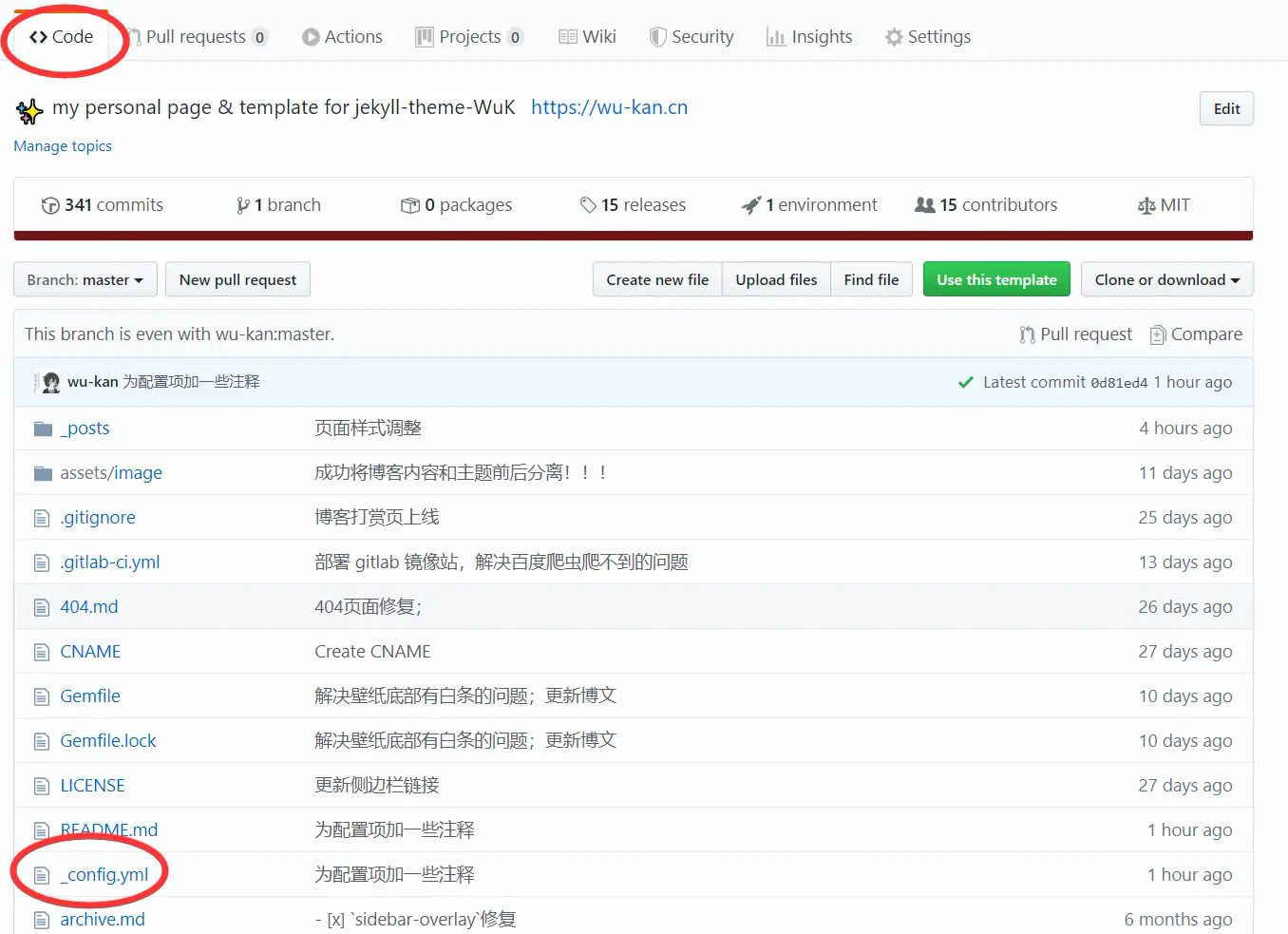Open the Pull requests tab
Screen dimensions: 1288x934
(x=198, y=37)
